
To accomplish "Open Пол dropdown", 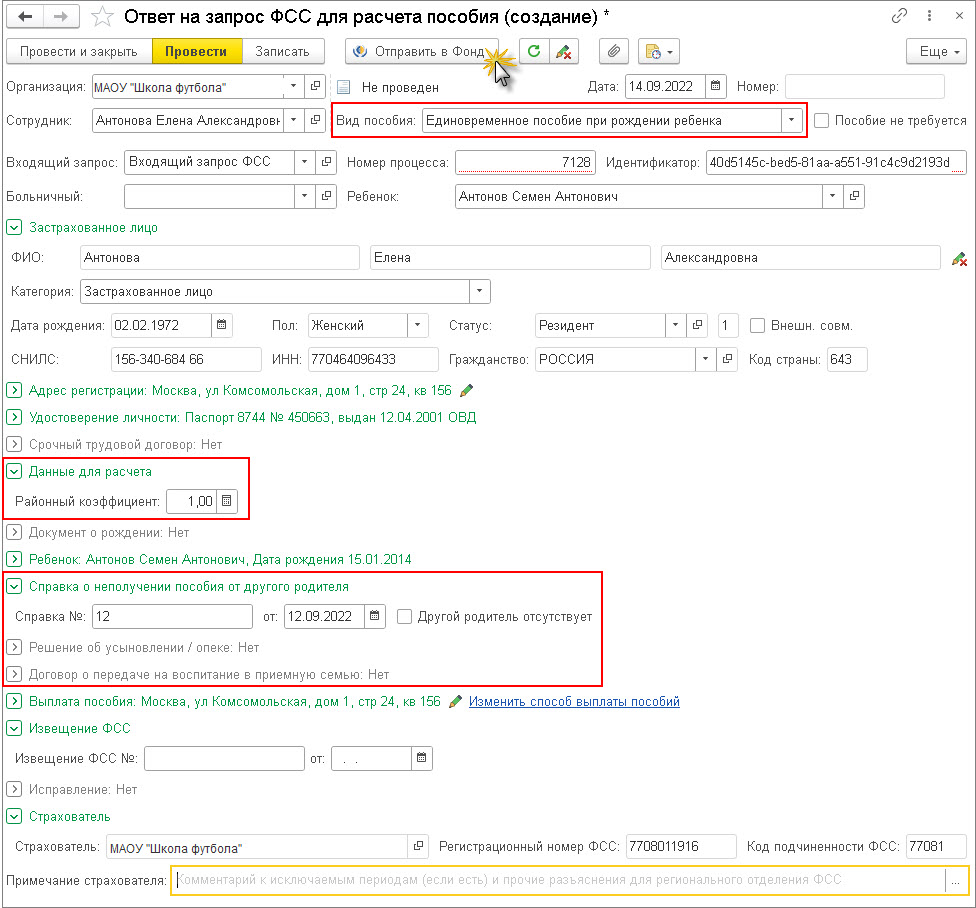I will tap(418, 325).
